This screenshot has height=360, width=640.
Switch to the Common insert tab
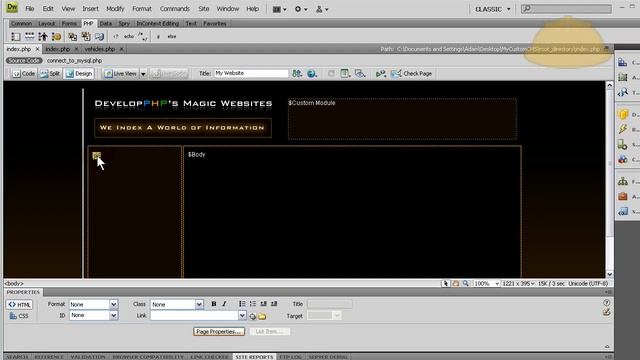pyautogui.click(x=21, y=24)
